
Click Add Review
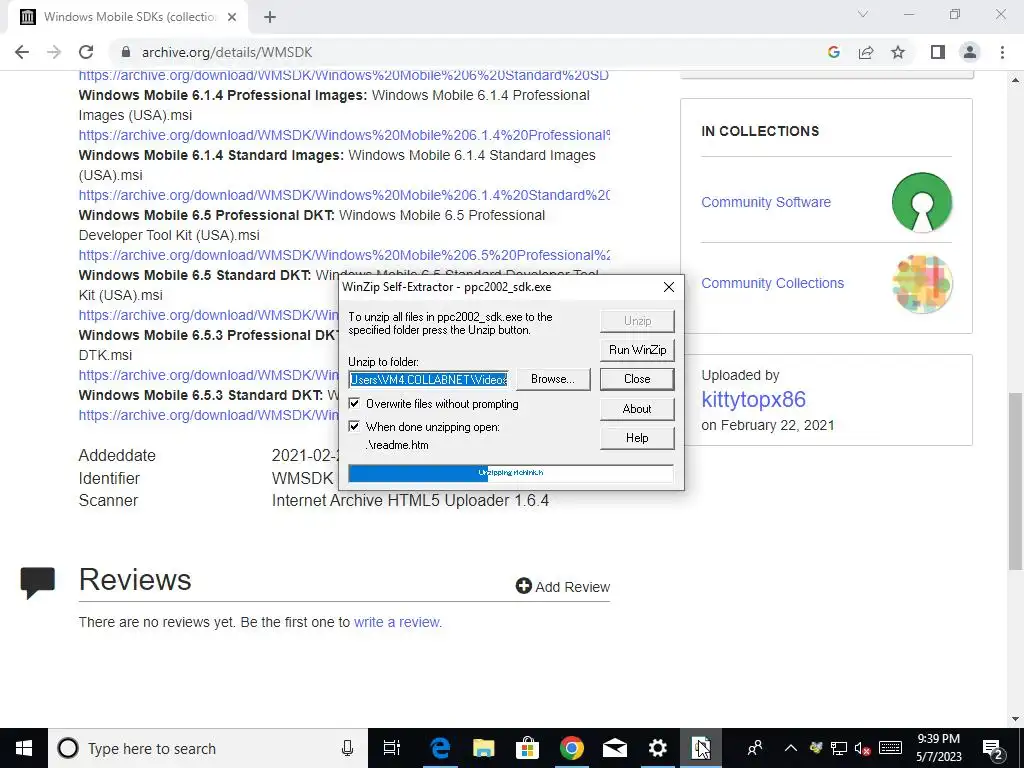point(563,586)
